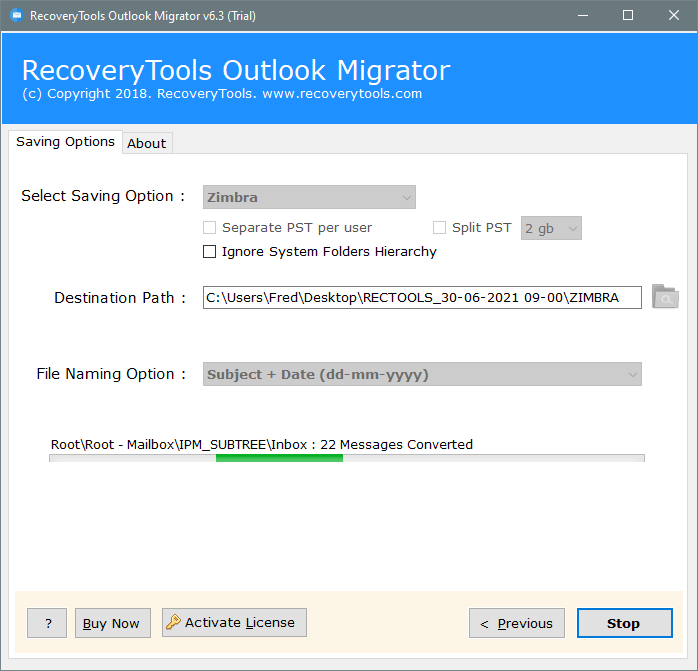This screenshot has height=671, width=698.
Task: Stop the conversion with Stop button
Action: tap(625, 623)
